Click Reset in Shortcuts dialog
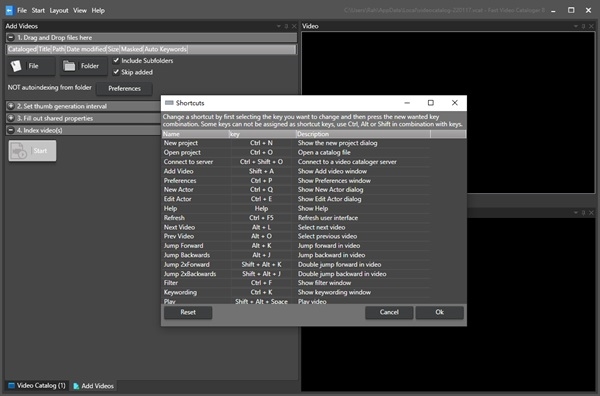 [188, 312]
